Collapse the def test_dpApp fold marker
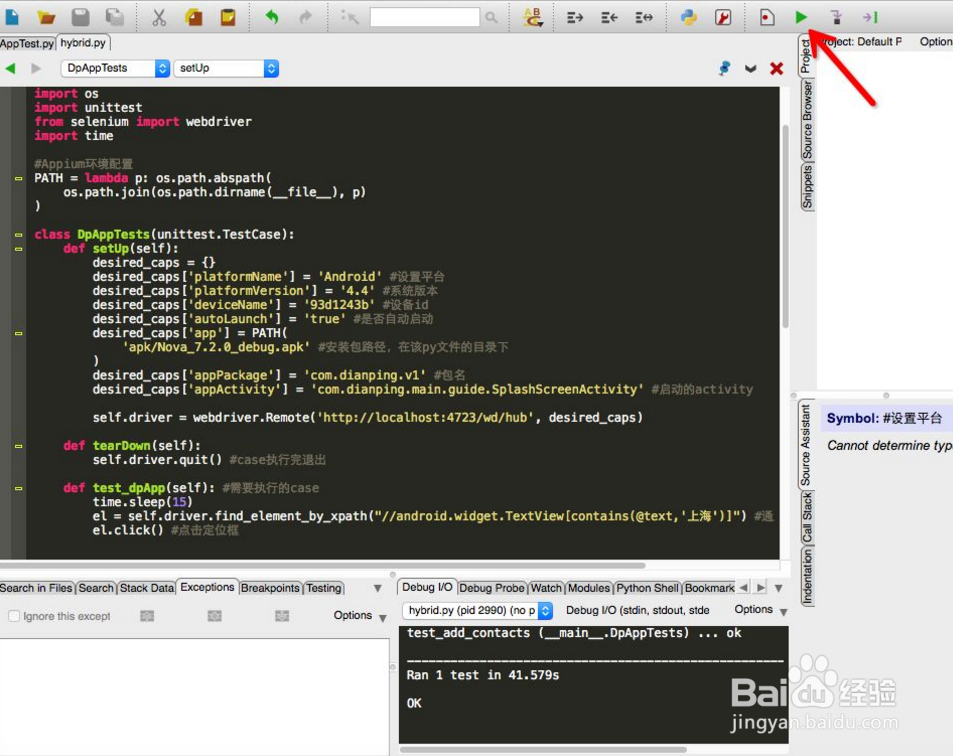 tap(18, 488)
